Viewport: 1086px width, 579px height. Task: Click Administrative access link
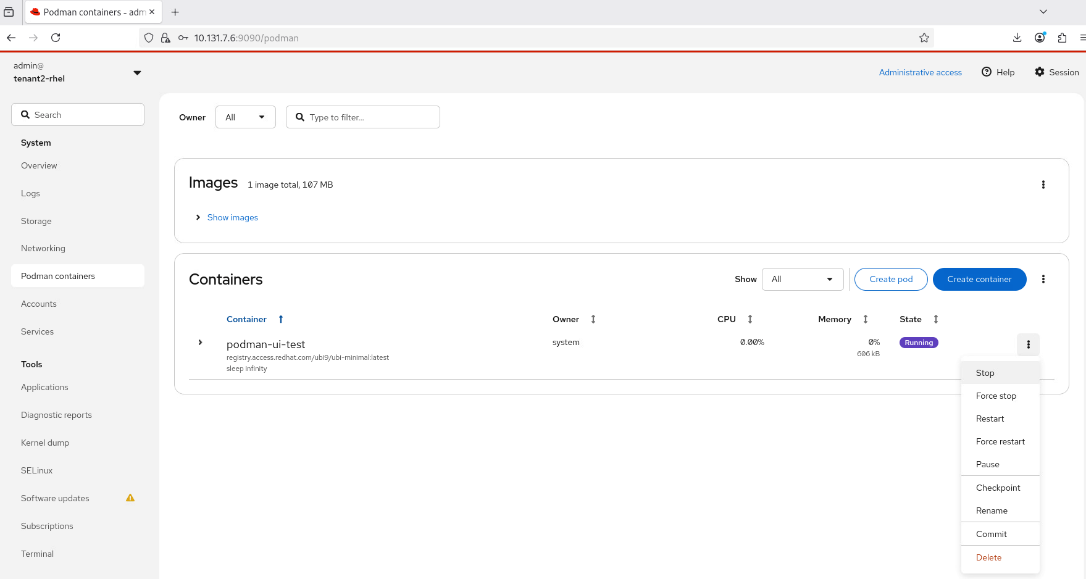(x=920, y=72)
